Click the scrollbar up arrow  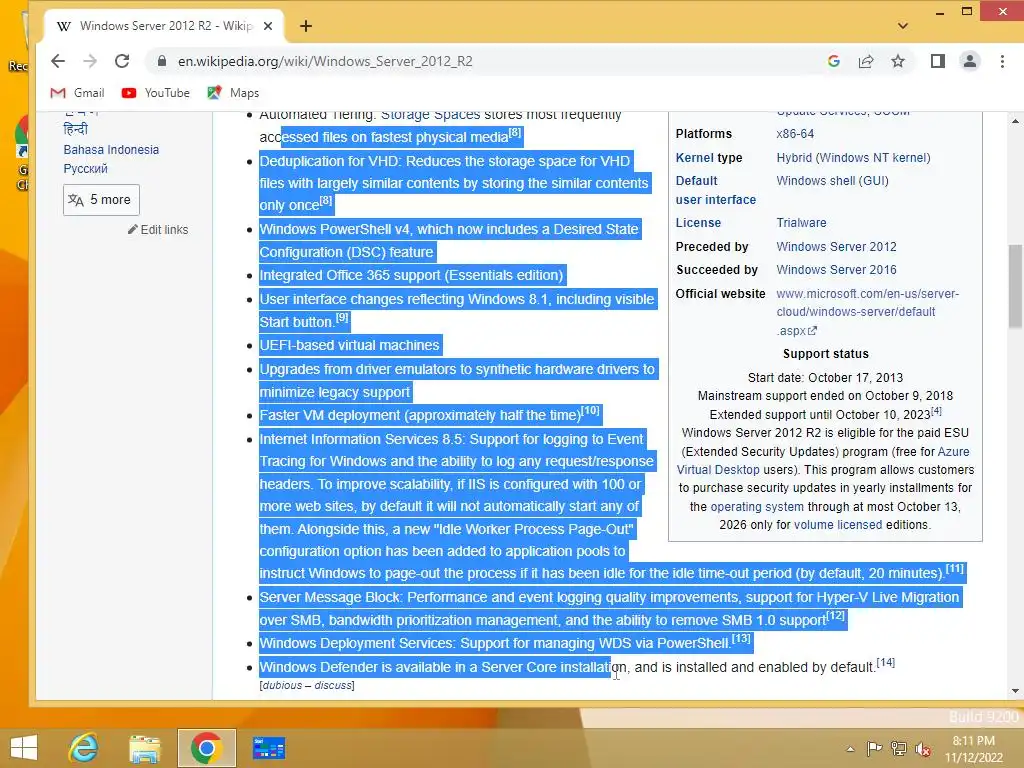point(1016,121)
